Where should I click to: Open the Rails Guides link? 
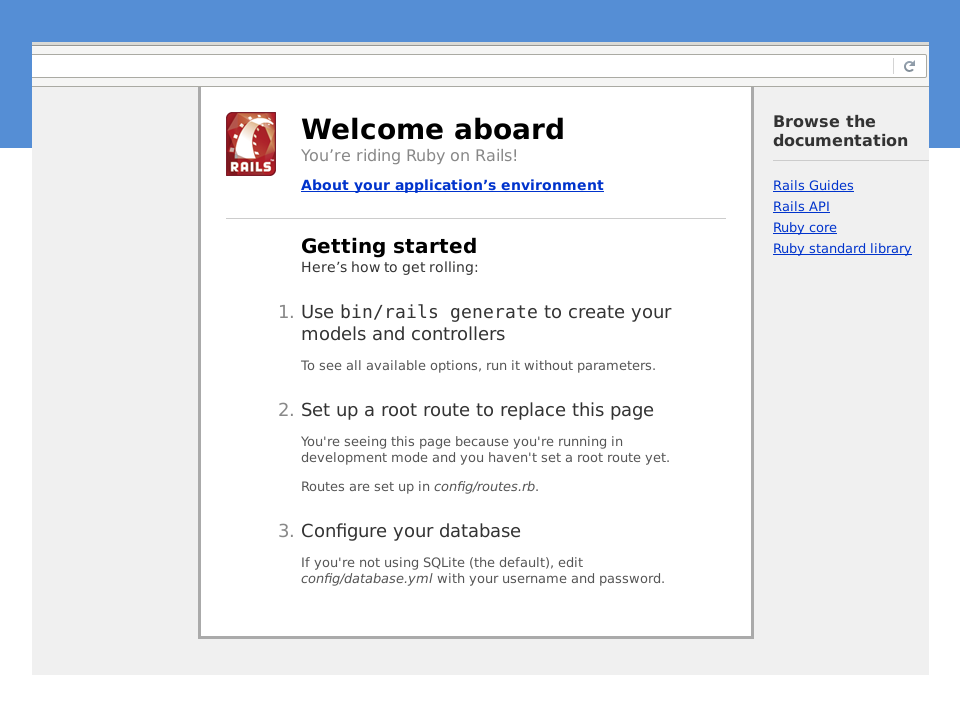click(x=813, y=186)
